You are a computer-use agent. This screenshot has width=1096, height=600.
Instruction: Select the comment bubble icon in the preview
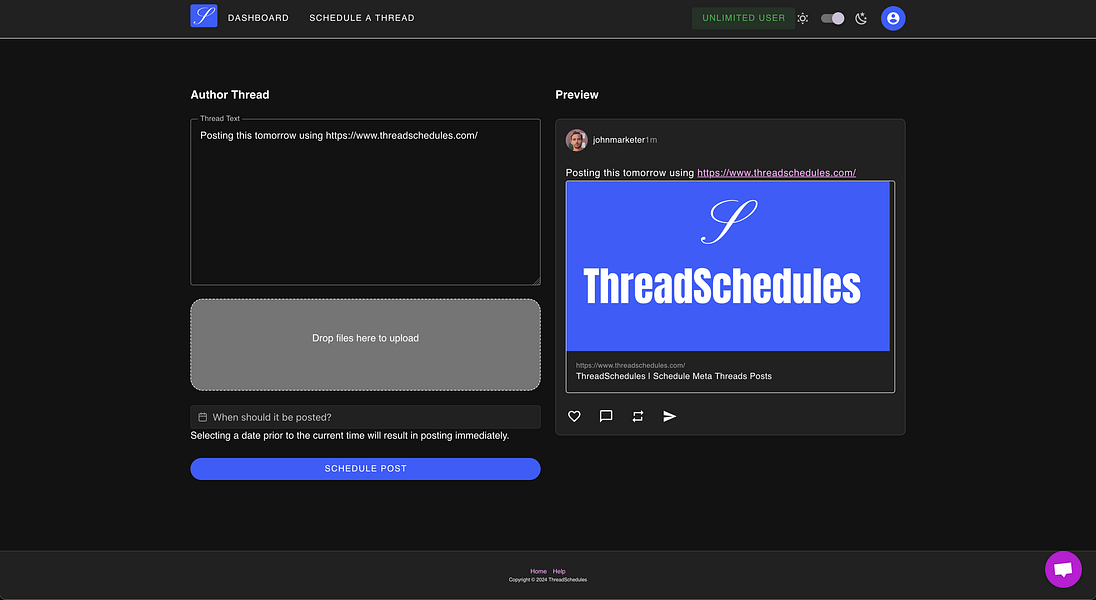pyautogui.click(x=606, y=416)
